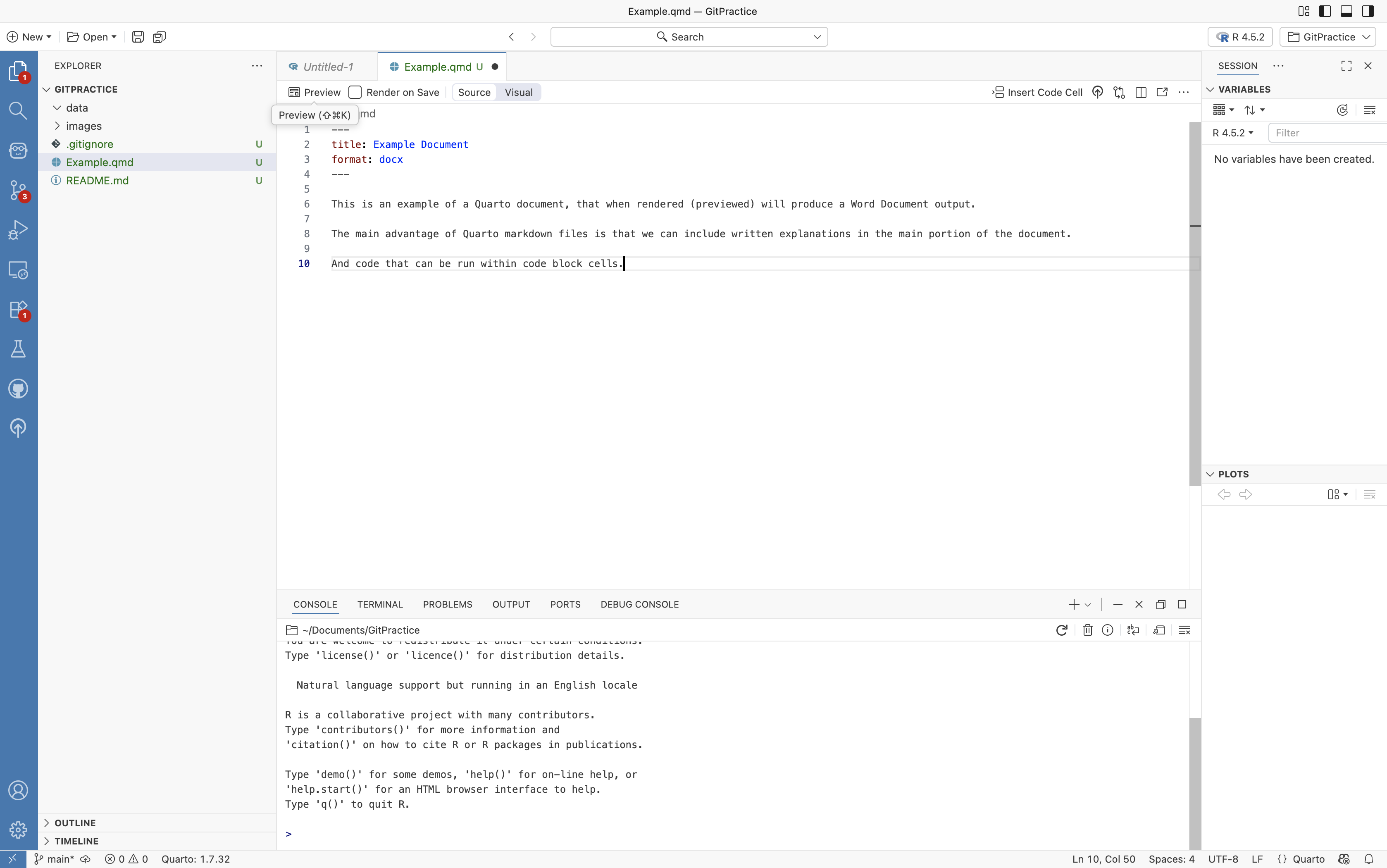
Task: Enable the Render on Save checkbox
Action: click(355, 93)
